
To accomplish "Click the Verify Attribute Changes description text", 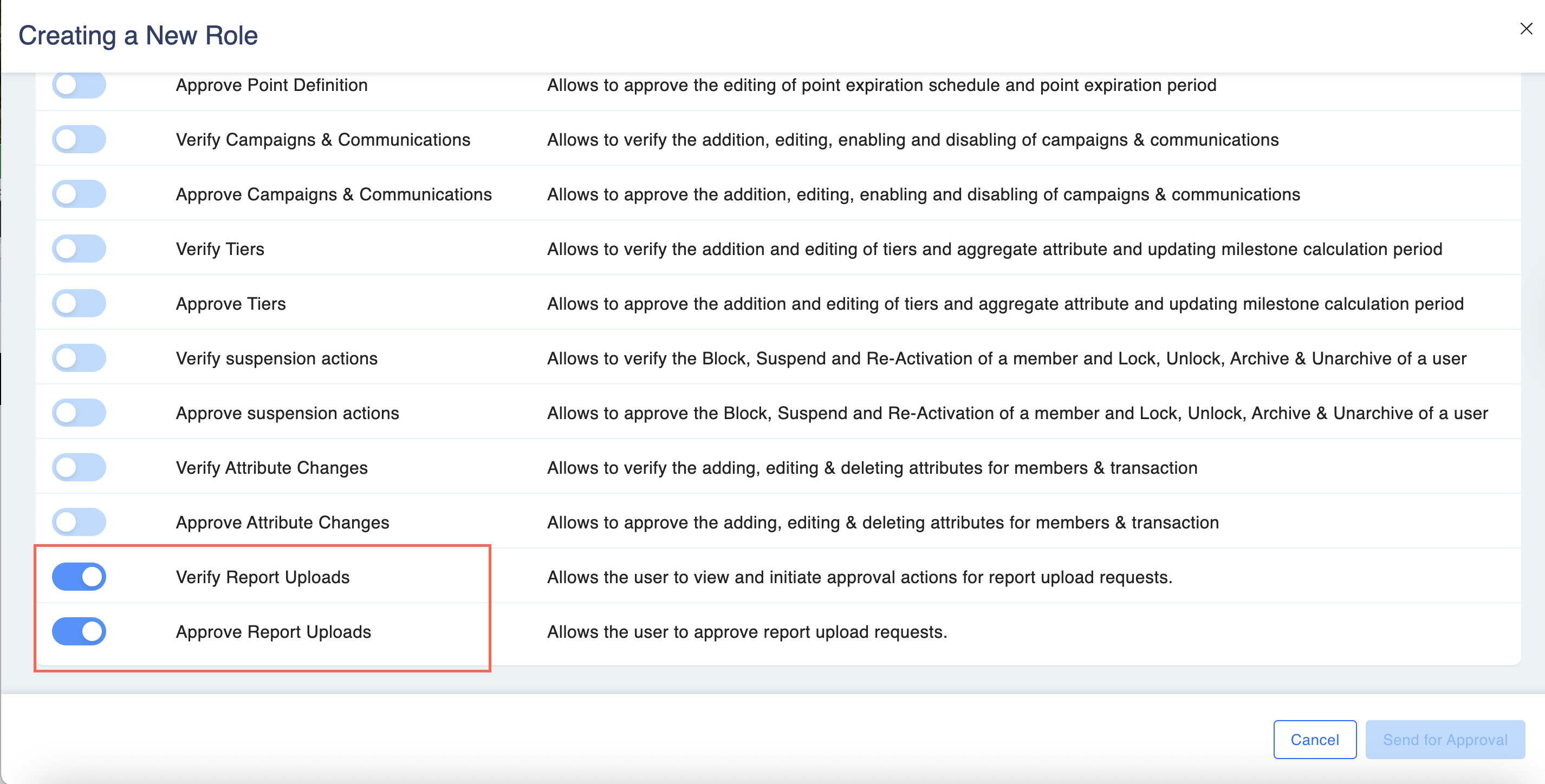I will tap(872, 467).
